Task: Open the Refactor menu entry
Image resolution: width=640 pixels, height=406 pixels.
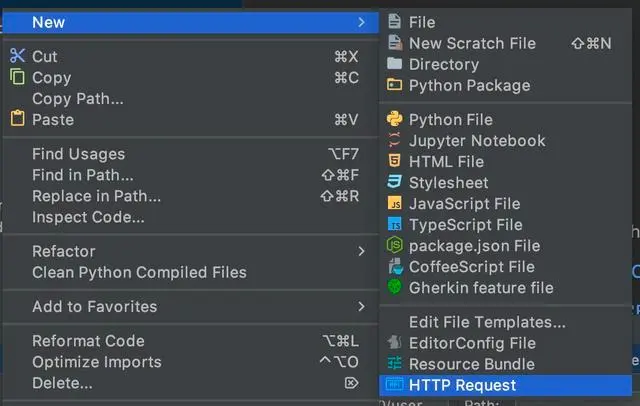Action: click(x=191, y=251)
